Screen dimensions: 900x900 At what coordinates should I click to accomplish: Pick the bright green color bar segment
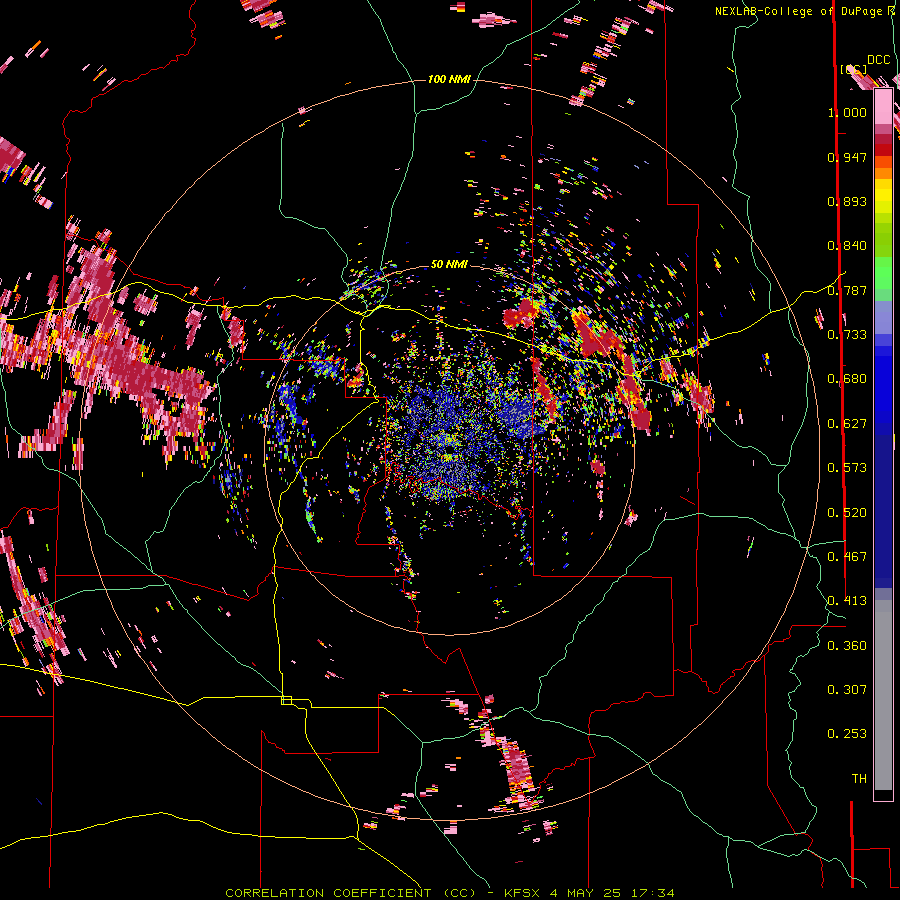(x=883, y=273)
